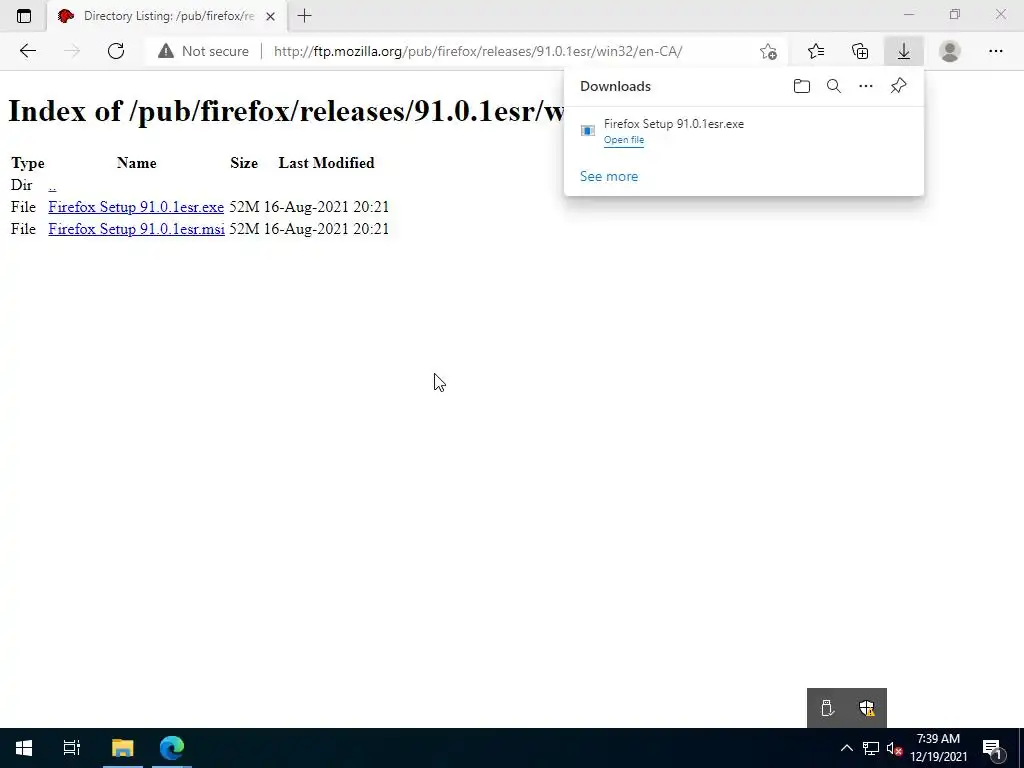Toggle the Downloads toolbar button
The width and height of the screenshot is (1024, 768).
tap(904, 51)
